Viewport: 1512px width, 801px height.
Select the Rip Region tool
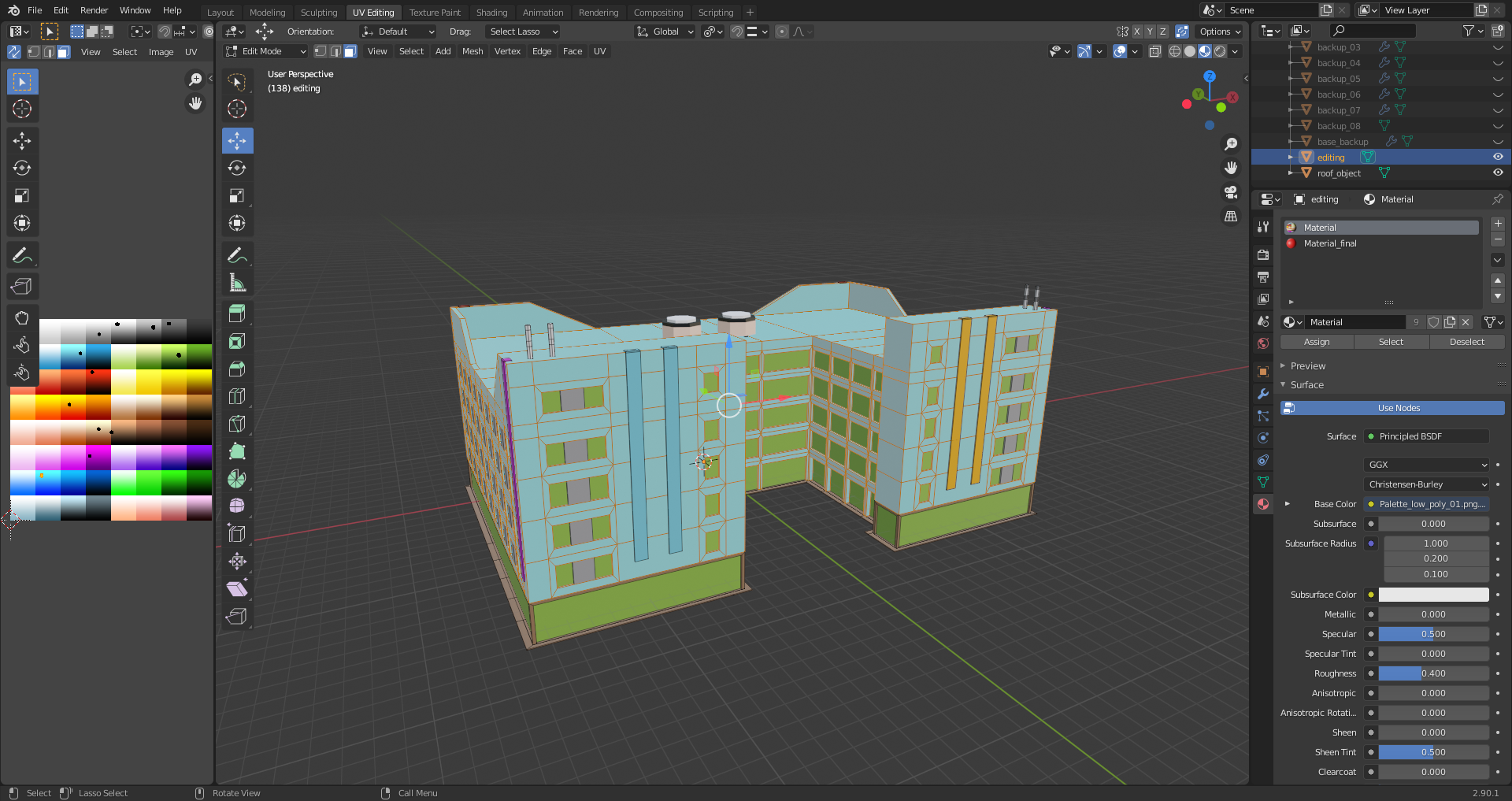tap(237, 616)
